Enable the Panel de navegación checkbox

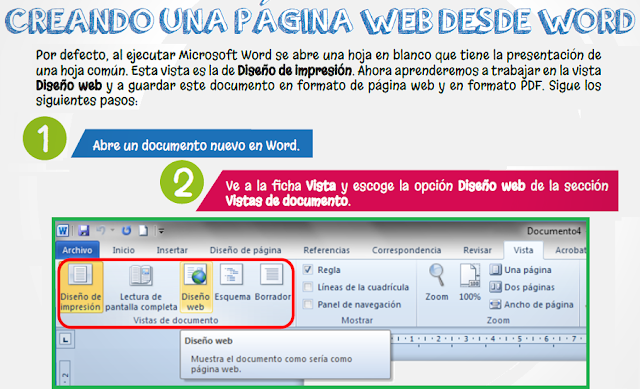tap(308, 304)
